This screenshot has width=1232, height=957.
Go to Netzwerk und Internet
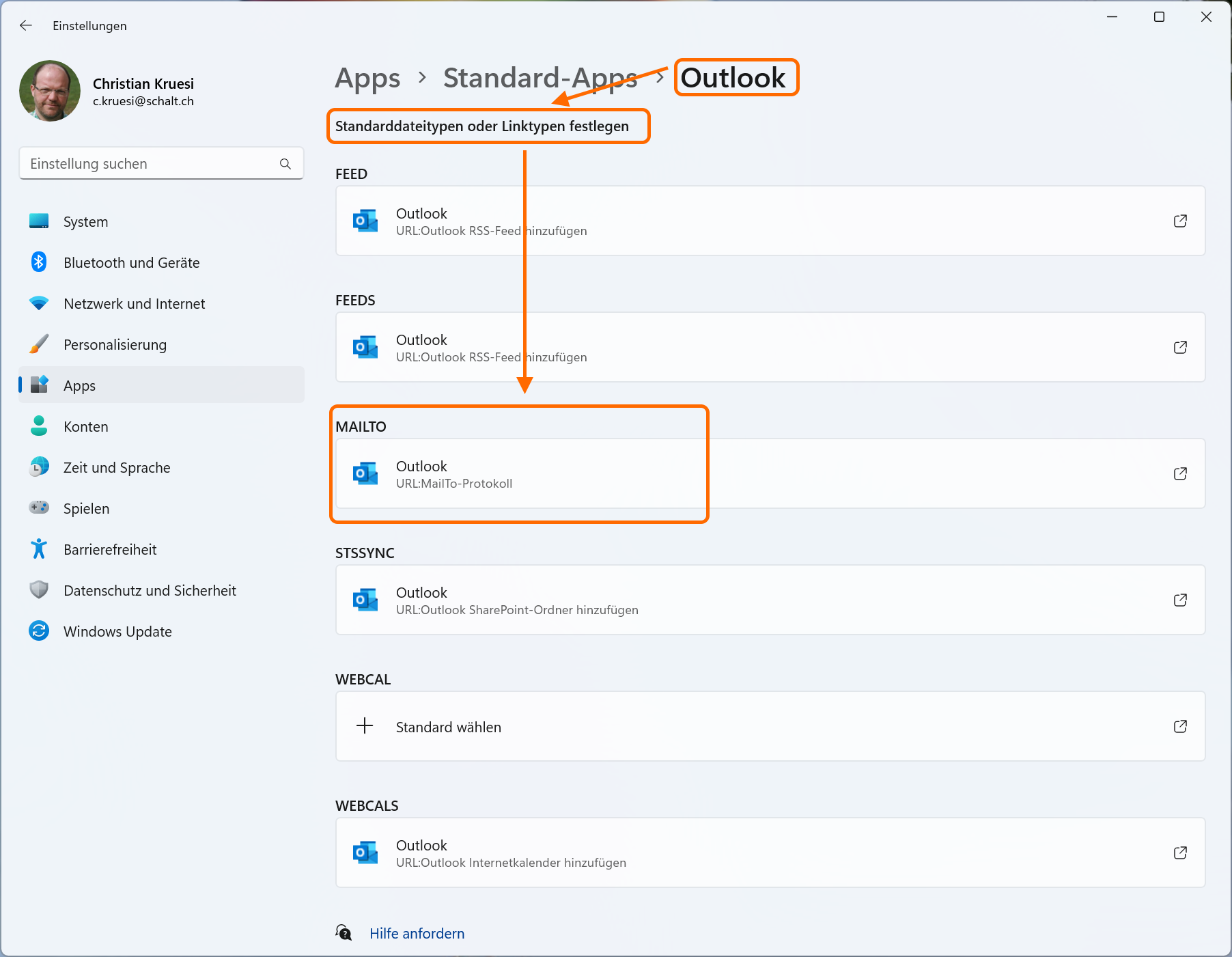click(134, 304)
